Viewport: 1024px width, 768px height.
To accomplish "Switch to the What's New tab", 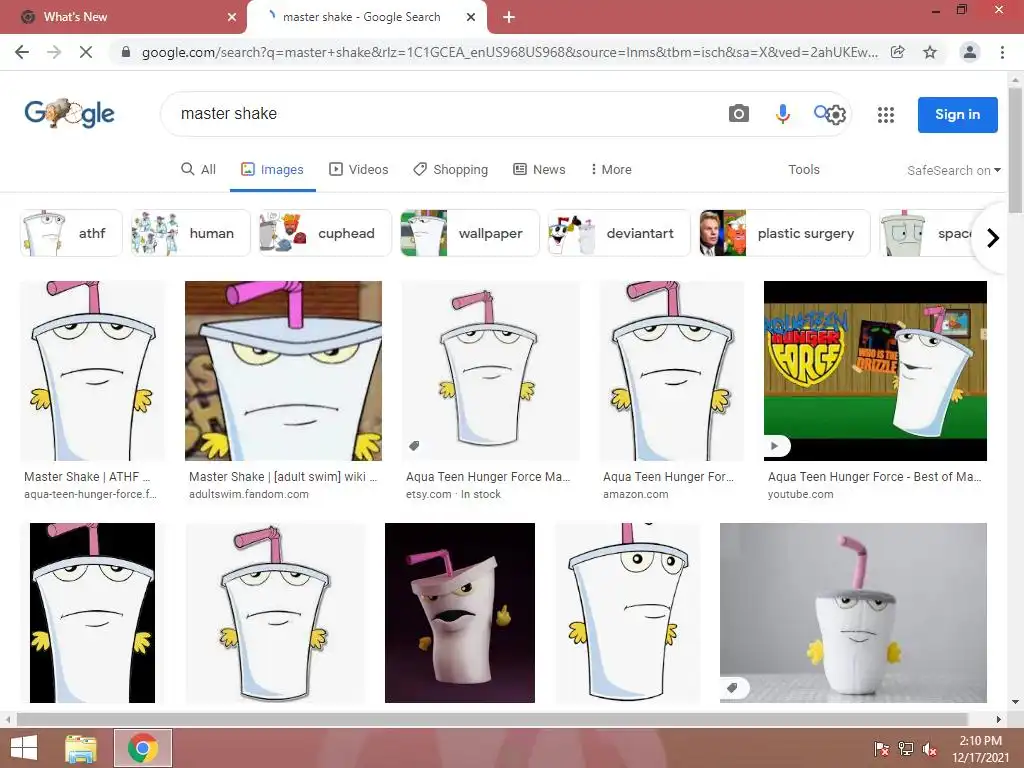I will click(124, 17).
